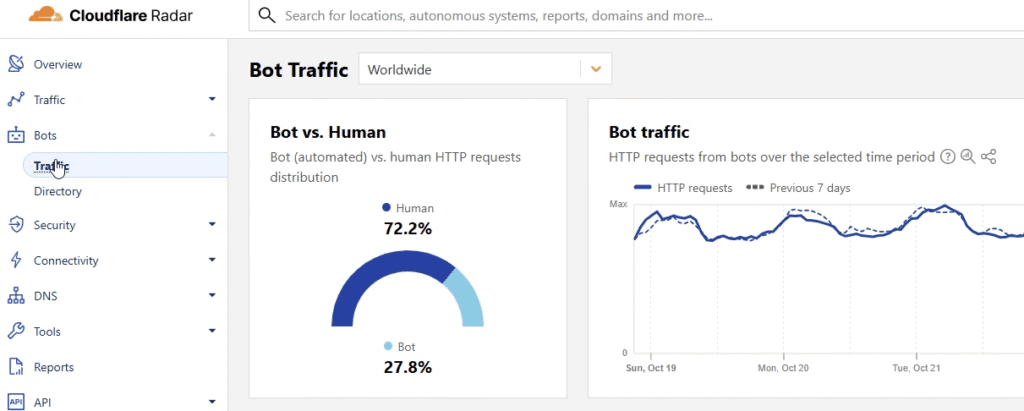Select Directory under Bots

tap(57, 191)
